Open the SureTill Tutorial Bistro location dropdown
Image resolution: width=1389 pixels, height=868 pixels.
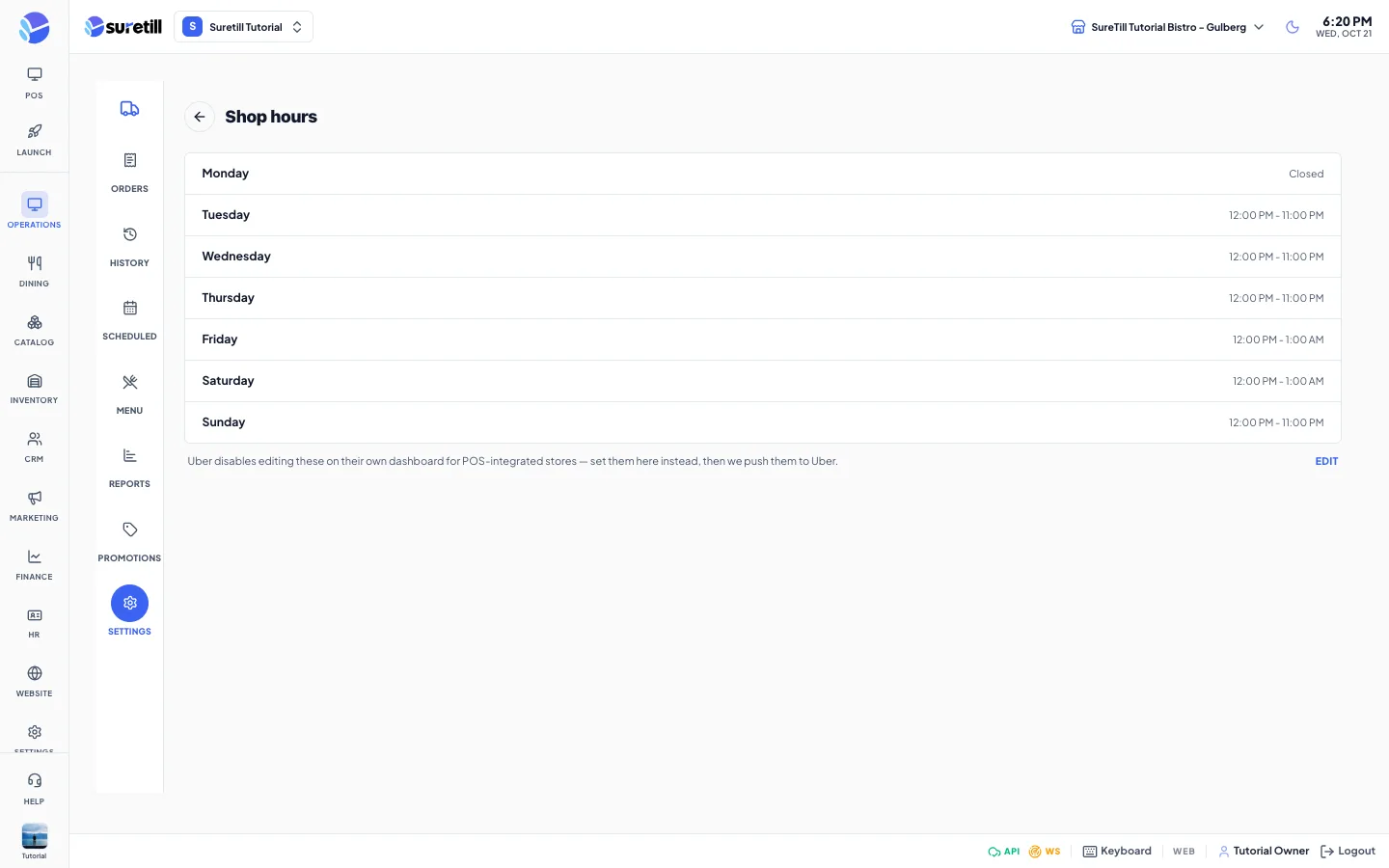(1167, 27)
